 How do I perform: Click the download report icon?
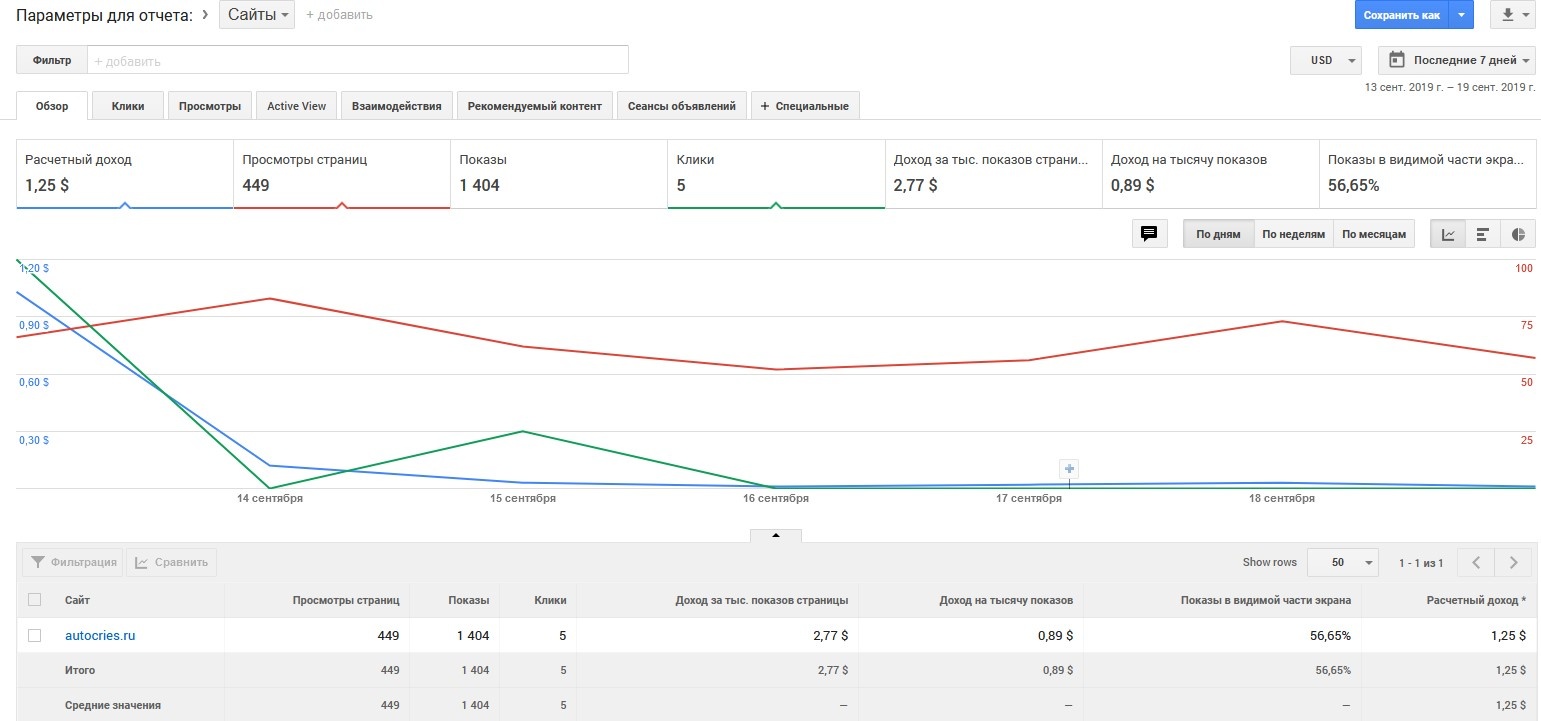(x=1508, y=15)
